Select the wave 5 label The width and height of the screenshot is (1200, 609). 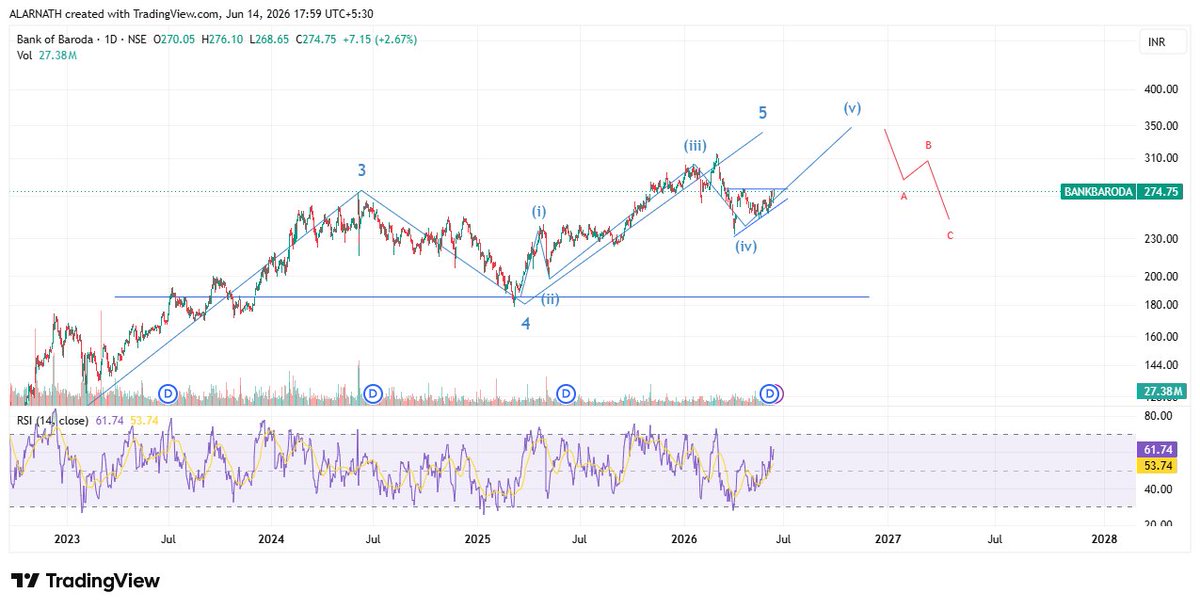761,113
